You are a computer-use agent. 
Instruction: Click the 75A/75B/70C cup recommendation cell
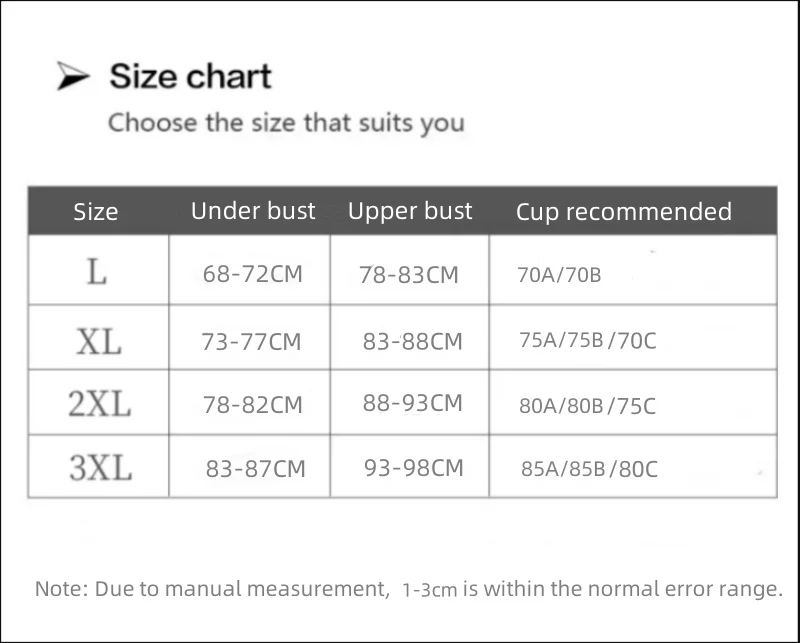(588, 340)
